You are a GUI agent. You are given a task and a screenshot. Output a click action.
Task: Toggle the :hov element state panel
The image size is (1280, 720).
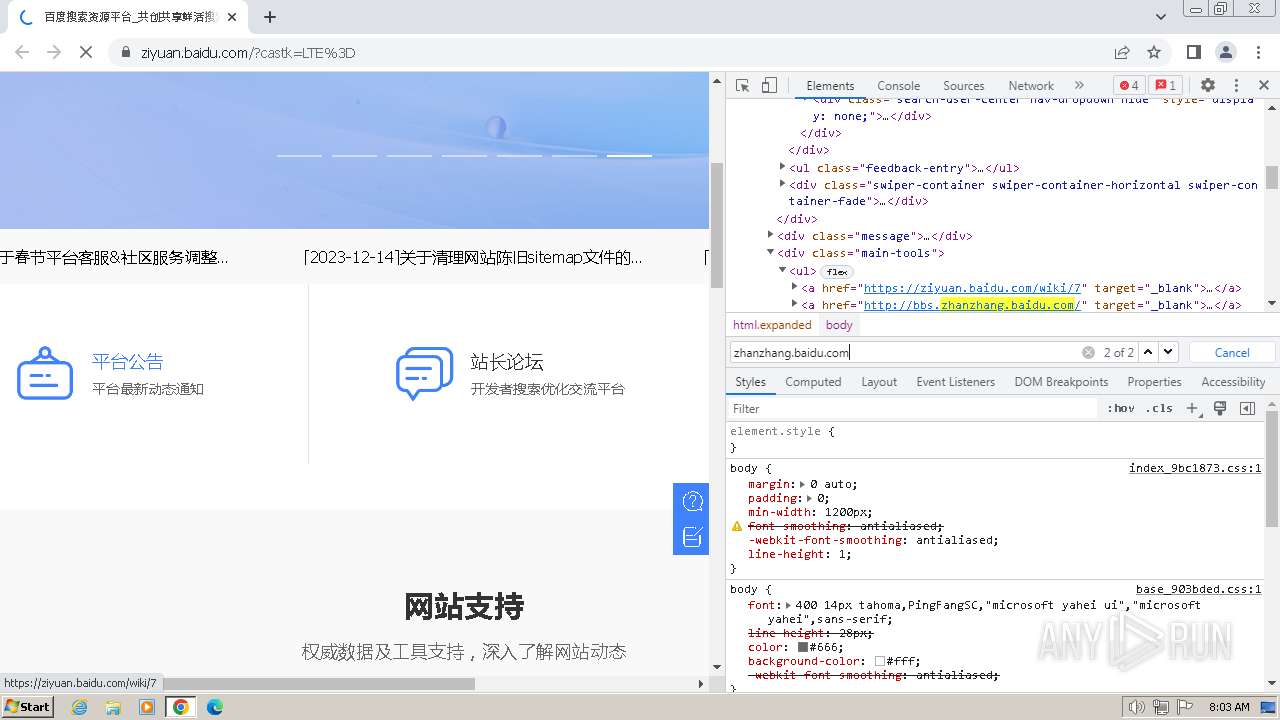tap(1120, 408)
